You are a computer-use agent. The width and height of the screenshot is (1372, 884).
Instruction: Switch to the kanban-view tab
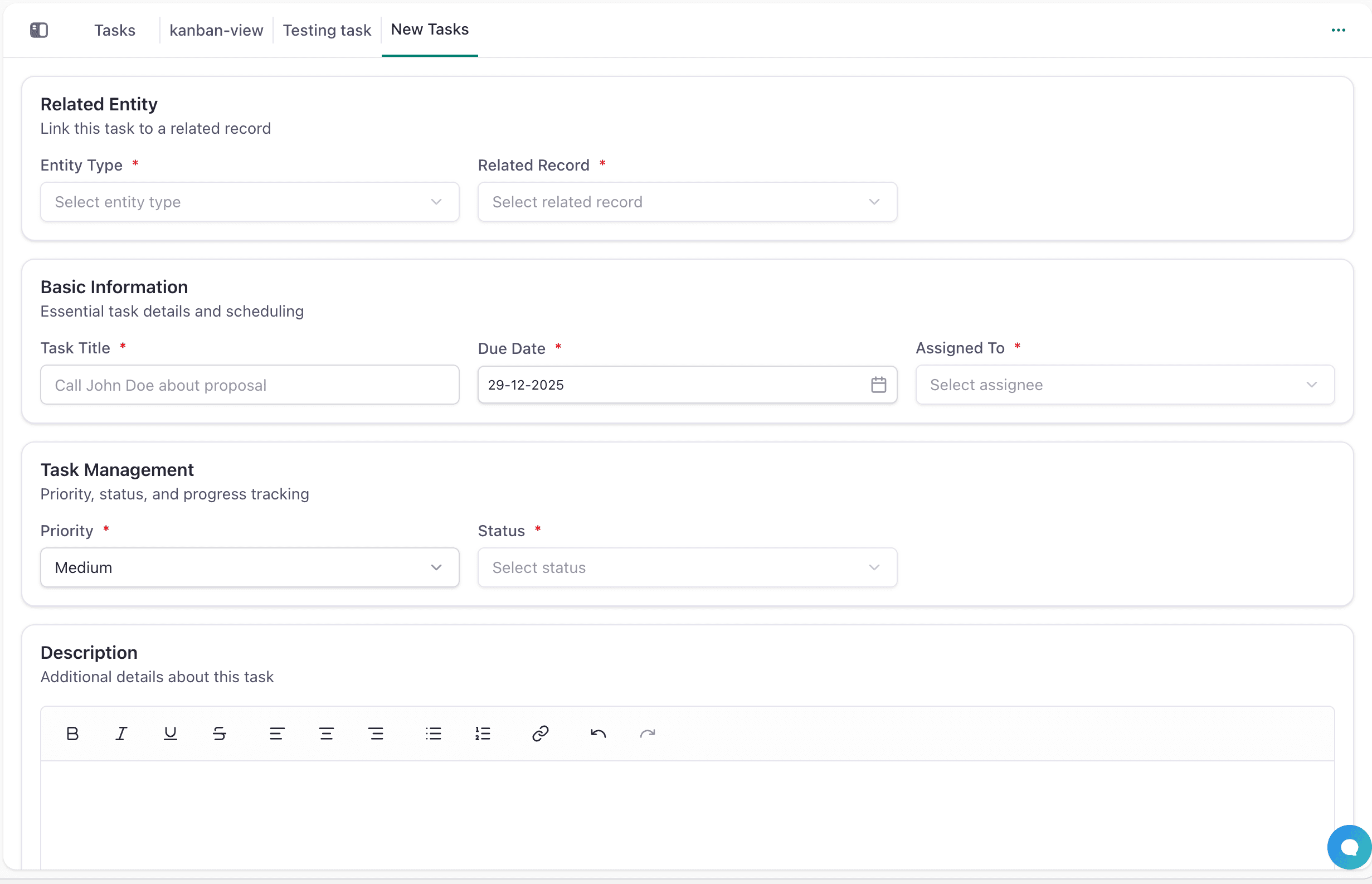tap(216, 30)
